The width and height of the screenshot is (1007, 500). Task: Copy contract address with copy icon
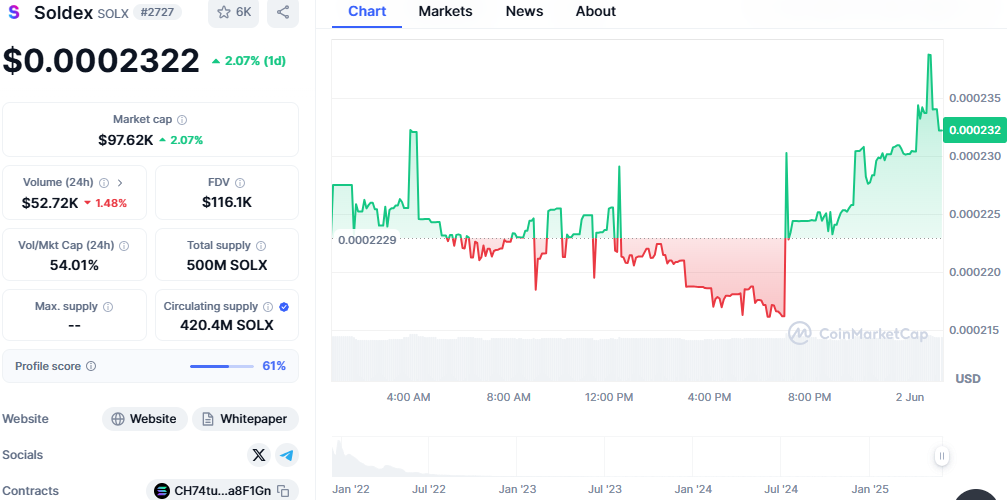pos(283,491)
